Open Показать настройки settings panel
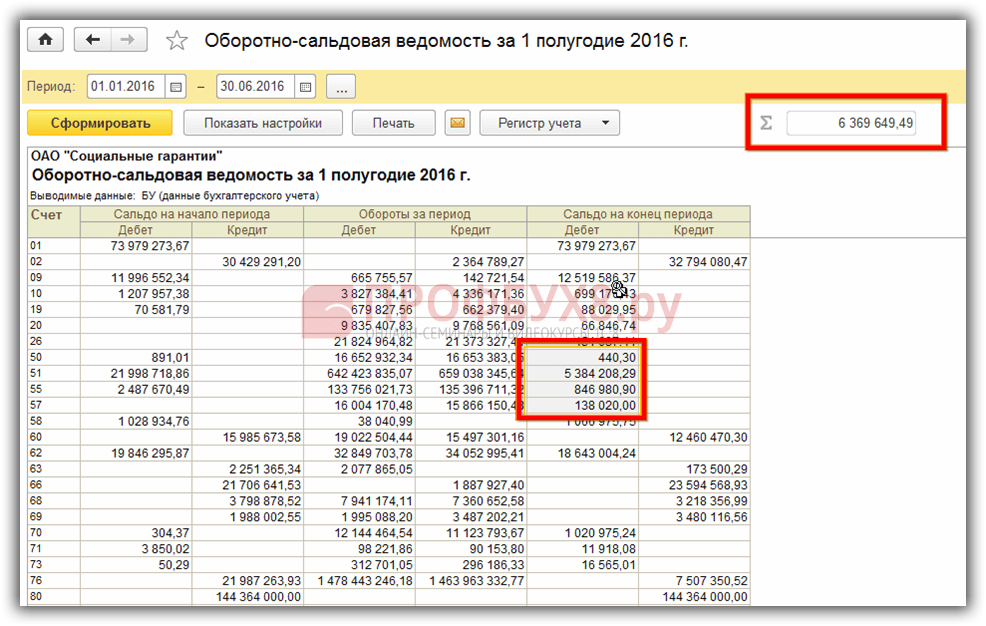The width and height of the screenshot is (986, 626). 263,123
